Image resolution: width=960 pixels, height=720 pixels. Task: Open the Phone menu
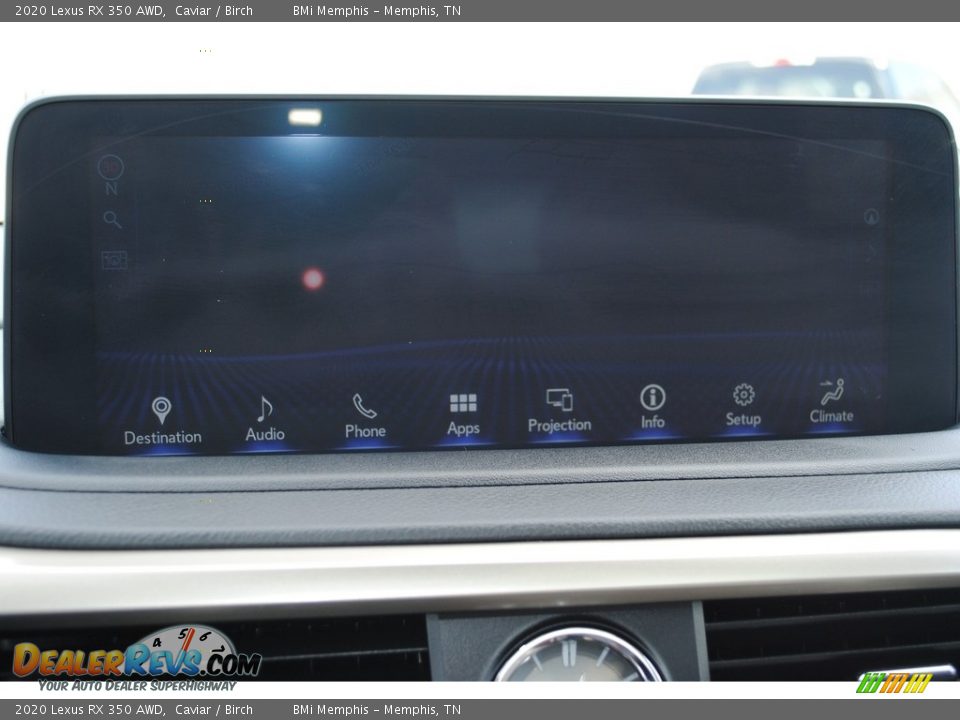pos(365,416)
